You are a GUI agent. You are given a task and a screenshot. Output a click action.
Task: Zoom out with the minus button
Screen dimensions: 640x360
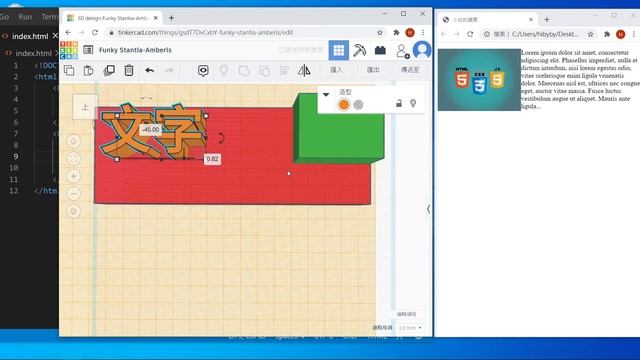click(73, 193)
